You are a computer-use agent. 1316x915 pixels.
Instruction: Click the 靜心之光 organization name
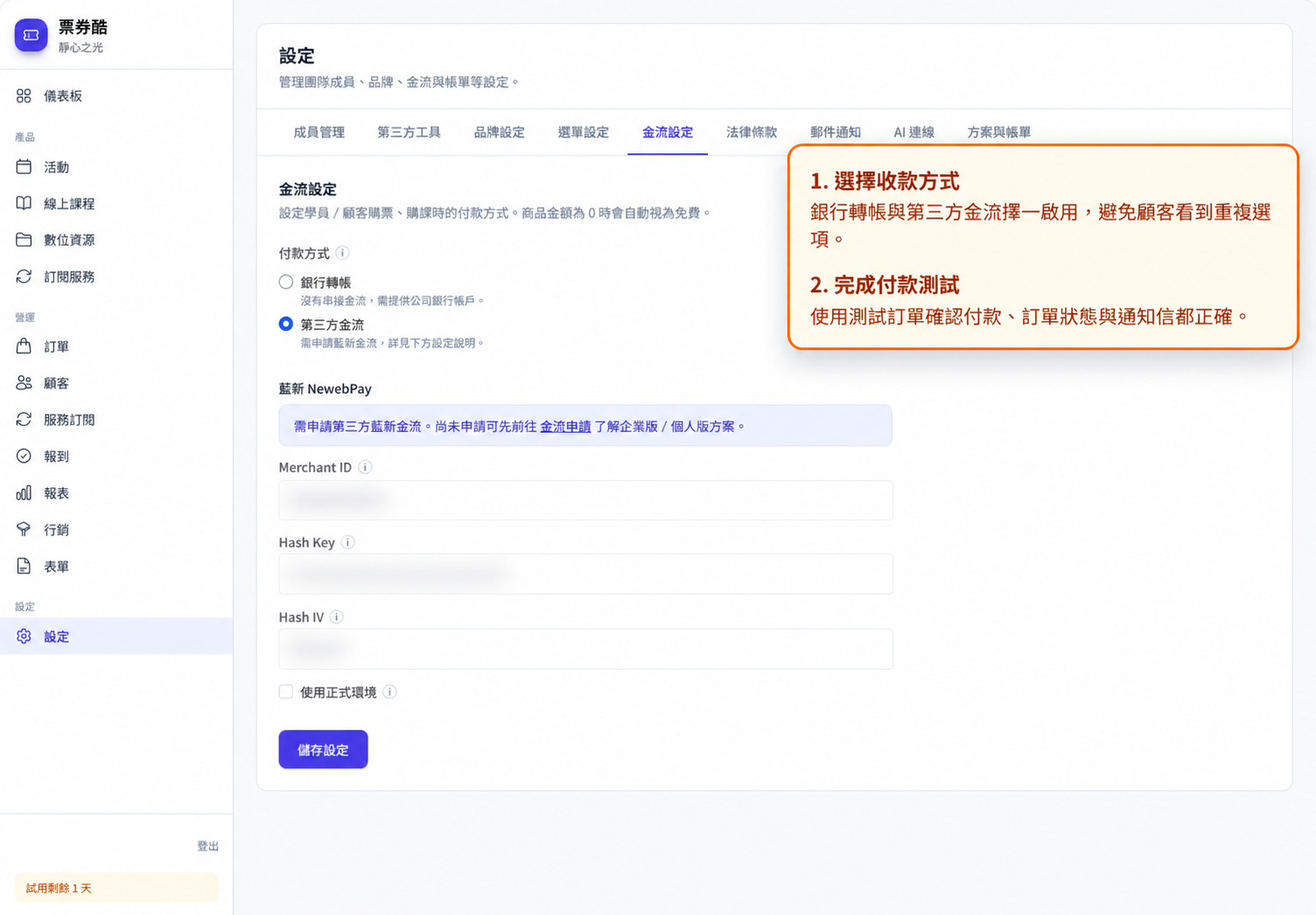(x=80, y=48)
